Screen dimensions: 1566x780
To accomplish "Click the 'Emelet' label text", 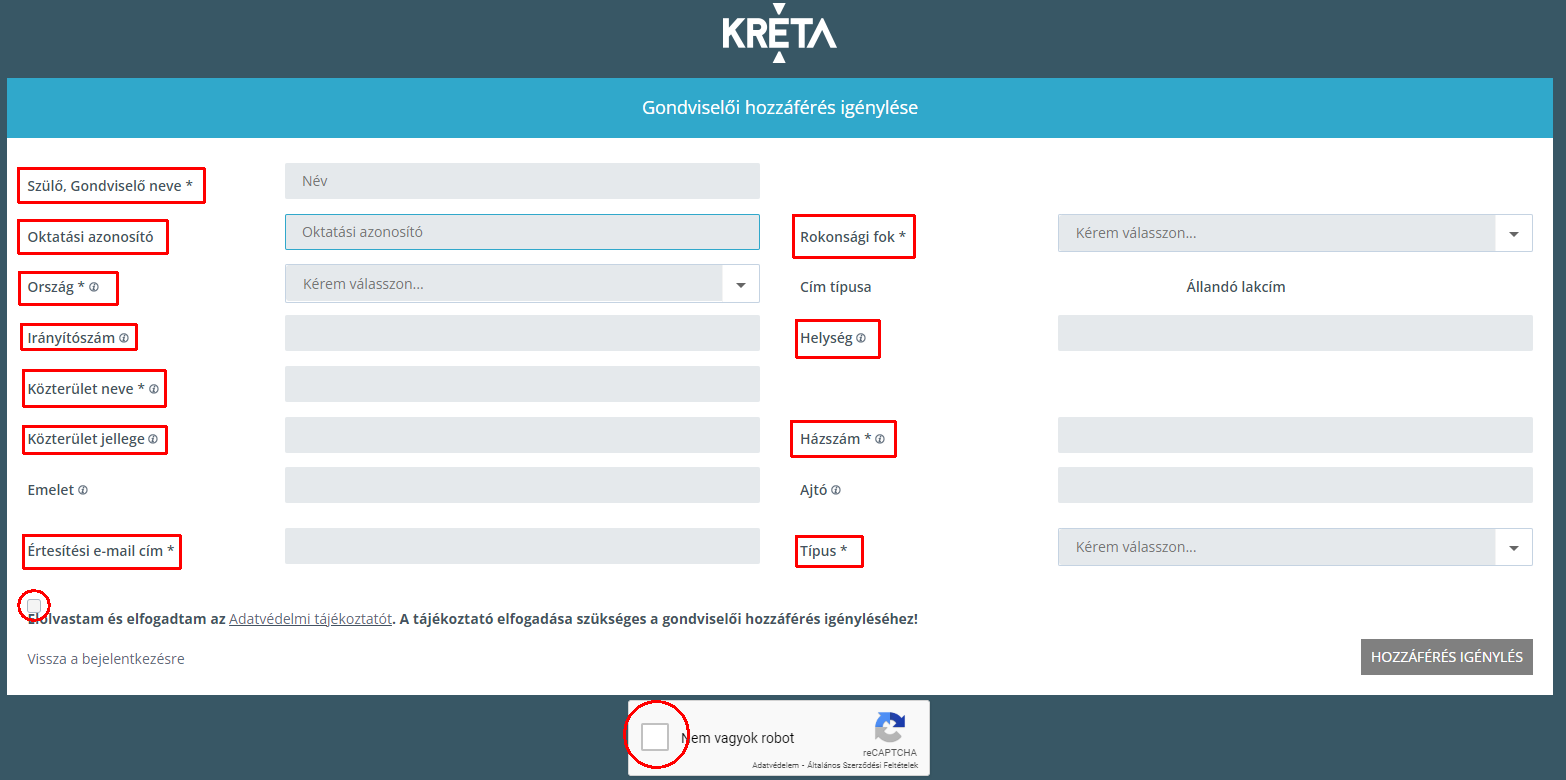I will [x=51, y=490].
